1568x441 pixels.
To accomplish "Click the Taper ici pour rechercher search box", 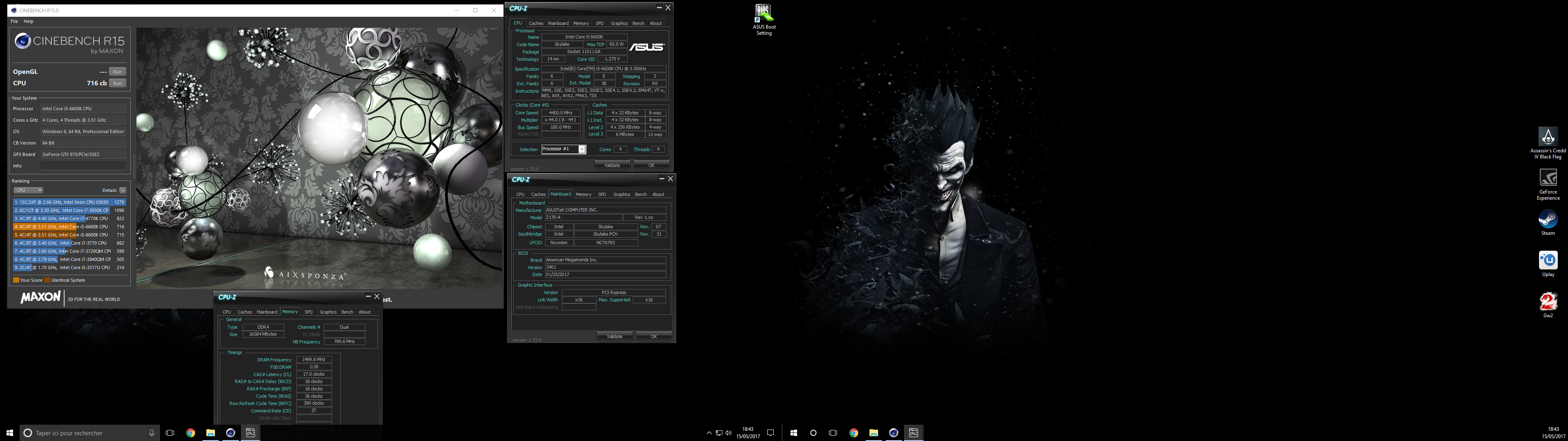I will 90,433.
